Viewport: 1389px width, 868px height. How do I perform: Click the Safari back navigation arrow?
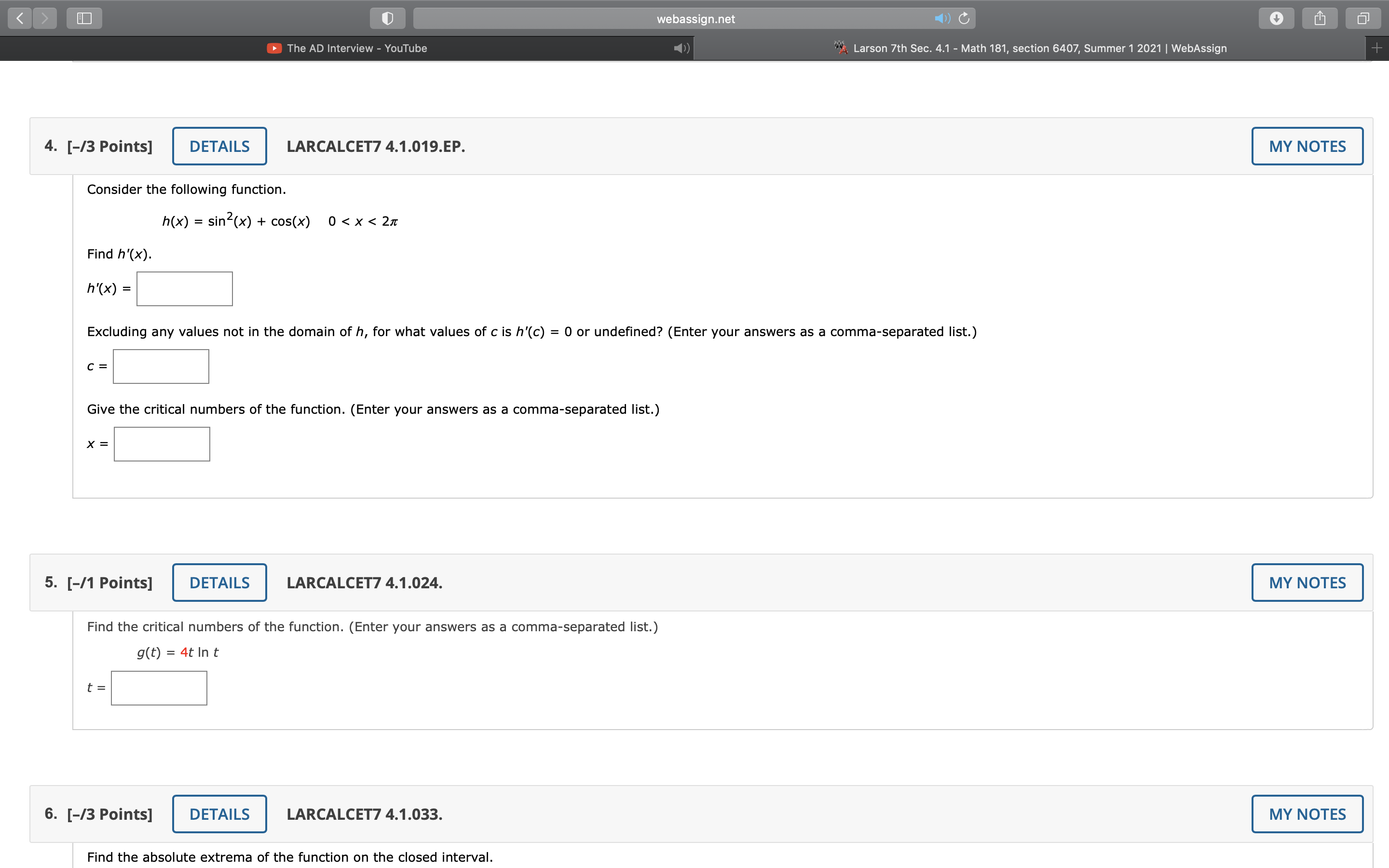coord(19,18)
